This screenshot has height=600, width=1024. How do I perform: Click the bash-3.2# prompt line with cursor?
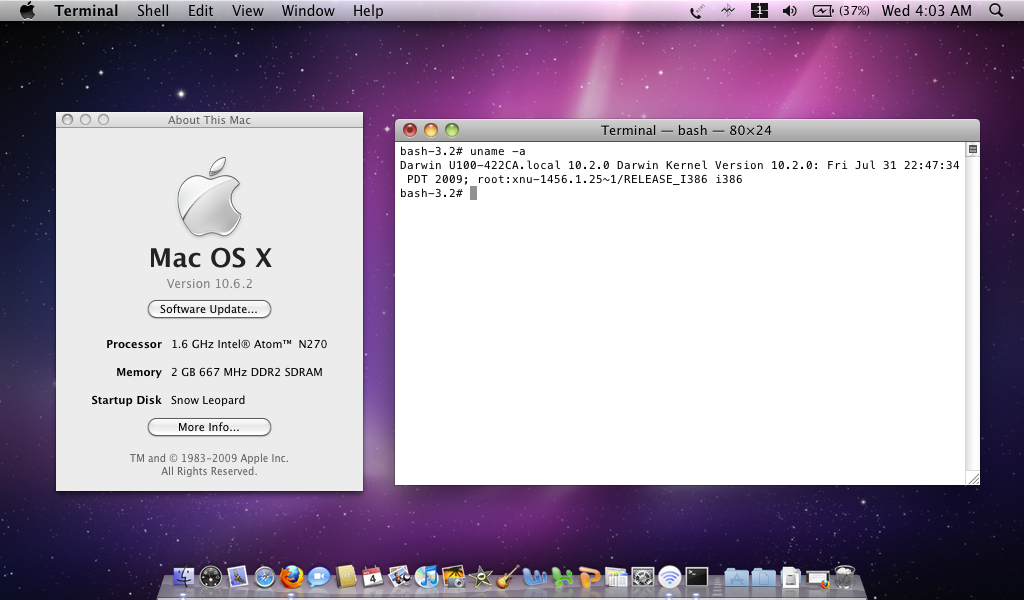click(438, 193)
